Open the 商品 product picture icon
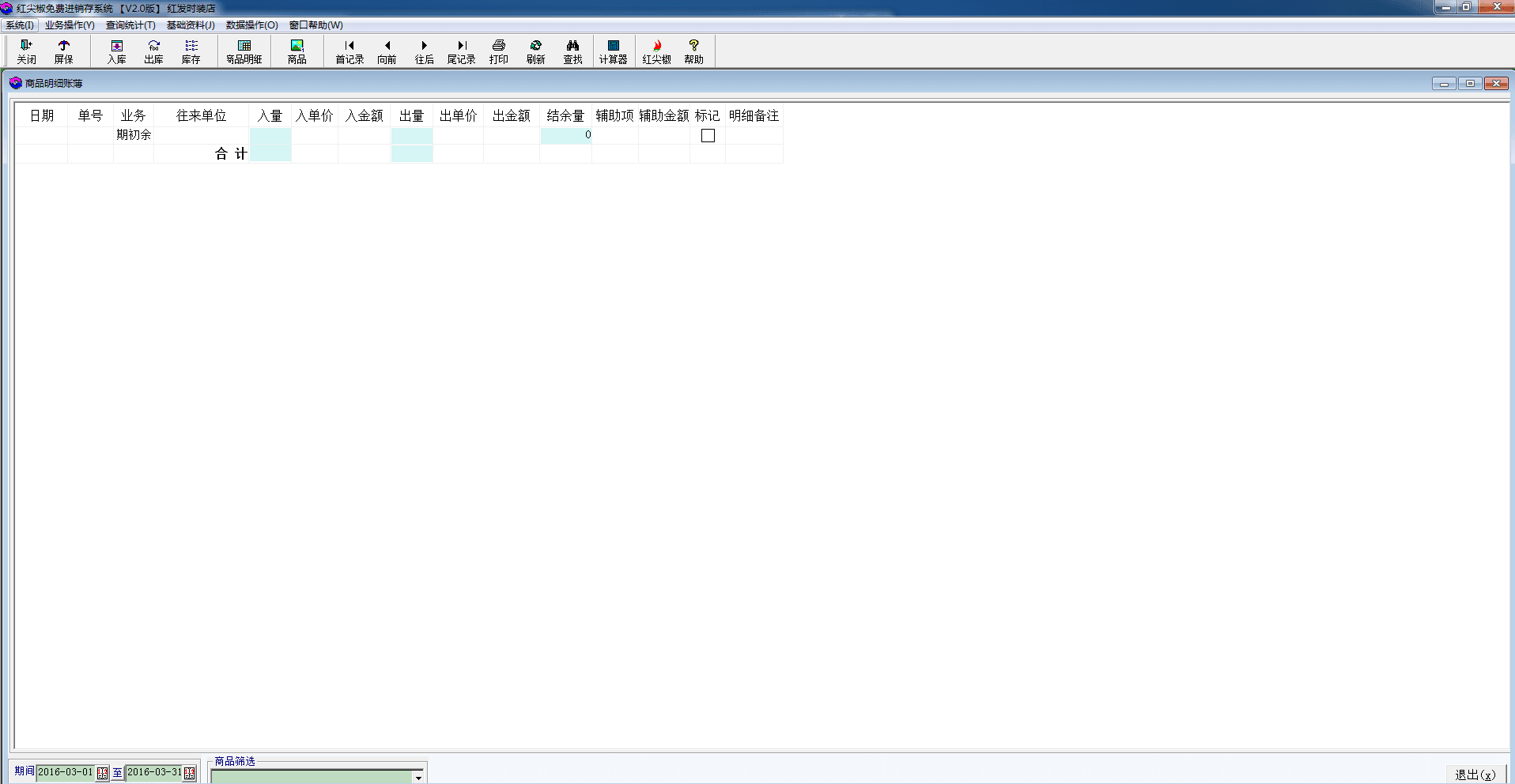The height and width of the screenshot is (784, 1515). [297, 51]
